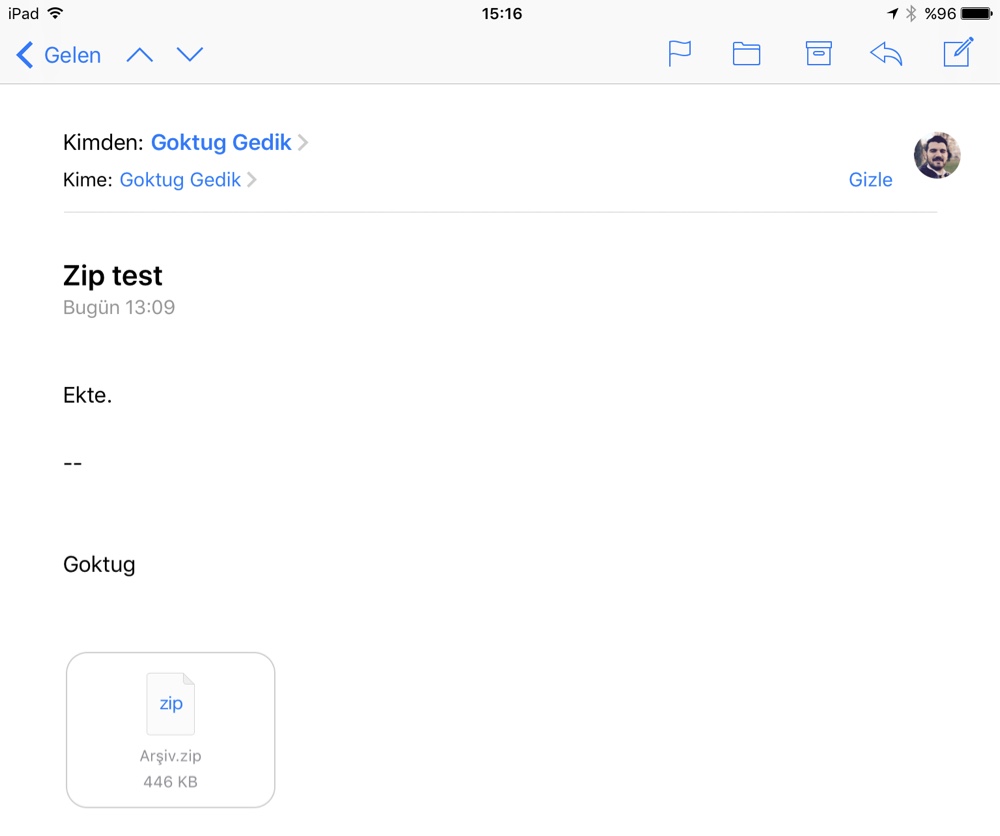Hide header details with Gizle
Screen dimensions: 1000x836
coord(870,180)
